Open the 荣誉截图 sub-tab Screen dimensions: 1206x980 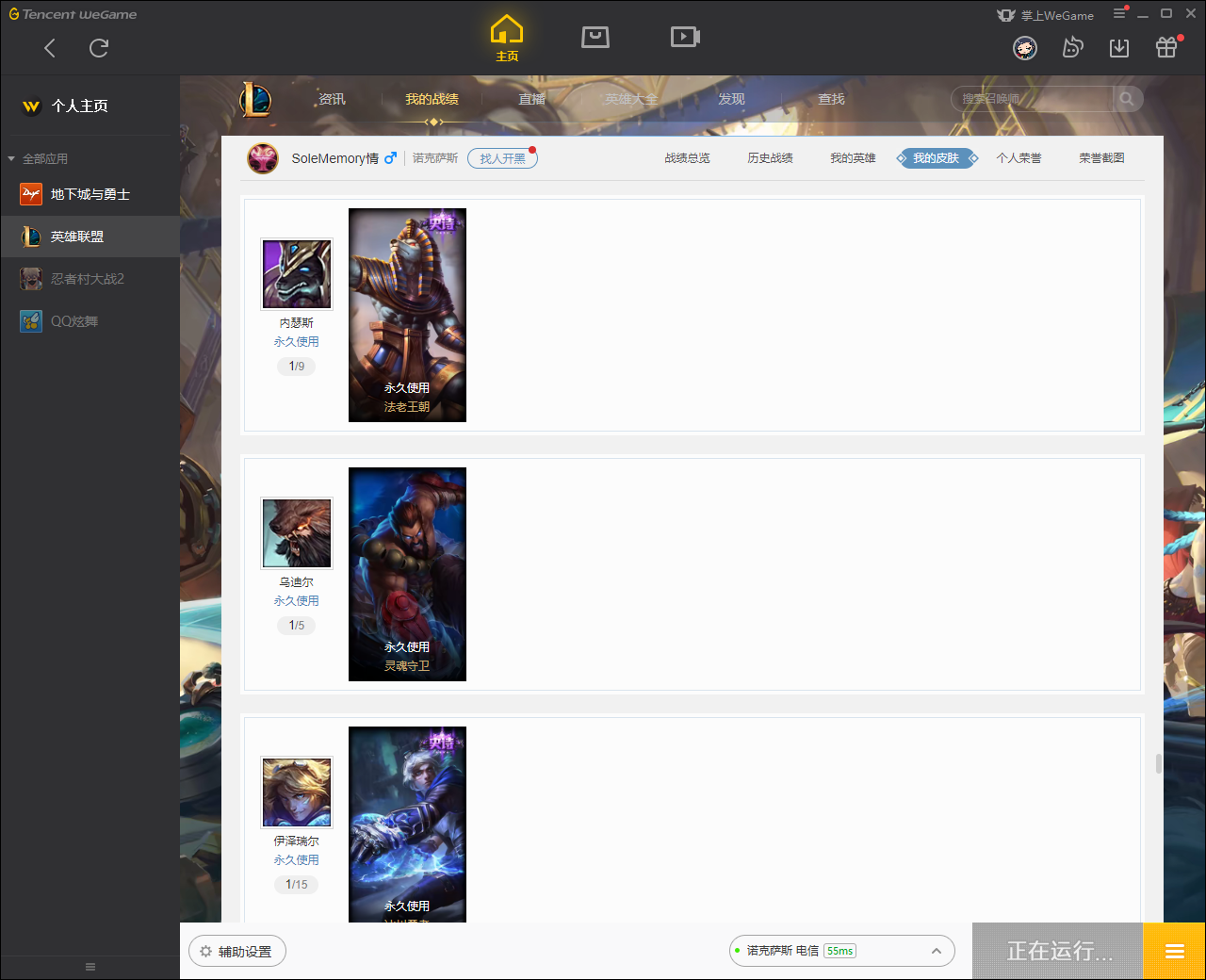pos(1102,158)
